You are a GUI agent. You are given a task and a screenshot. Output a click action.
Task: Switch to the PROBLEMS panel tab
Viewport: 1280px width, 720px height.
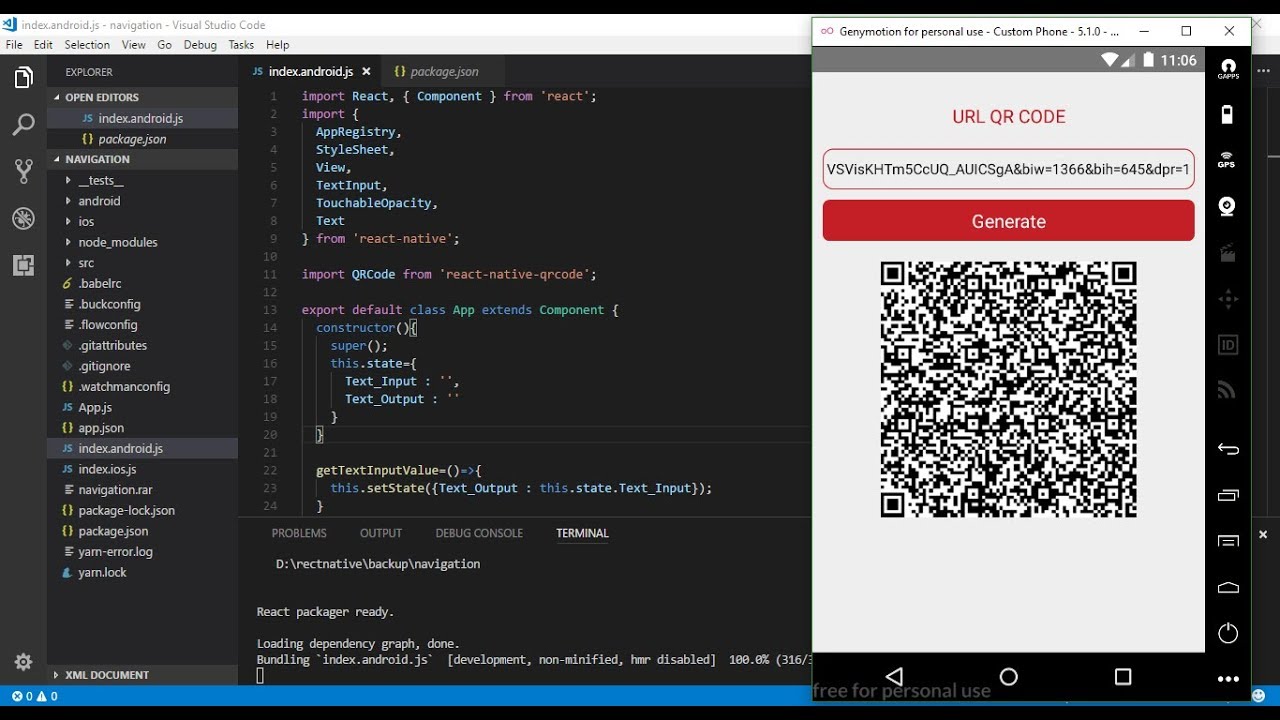(x=299, y=533)
